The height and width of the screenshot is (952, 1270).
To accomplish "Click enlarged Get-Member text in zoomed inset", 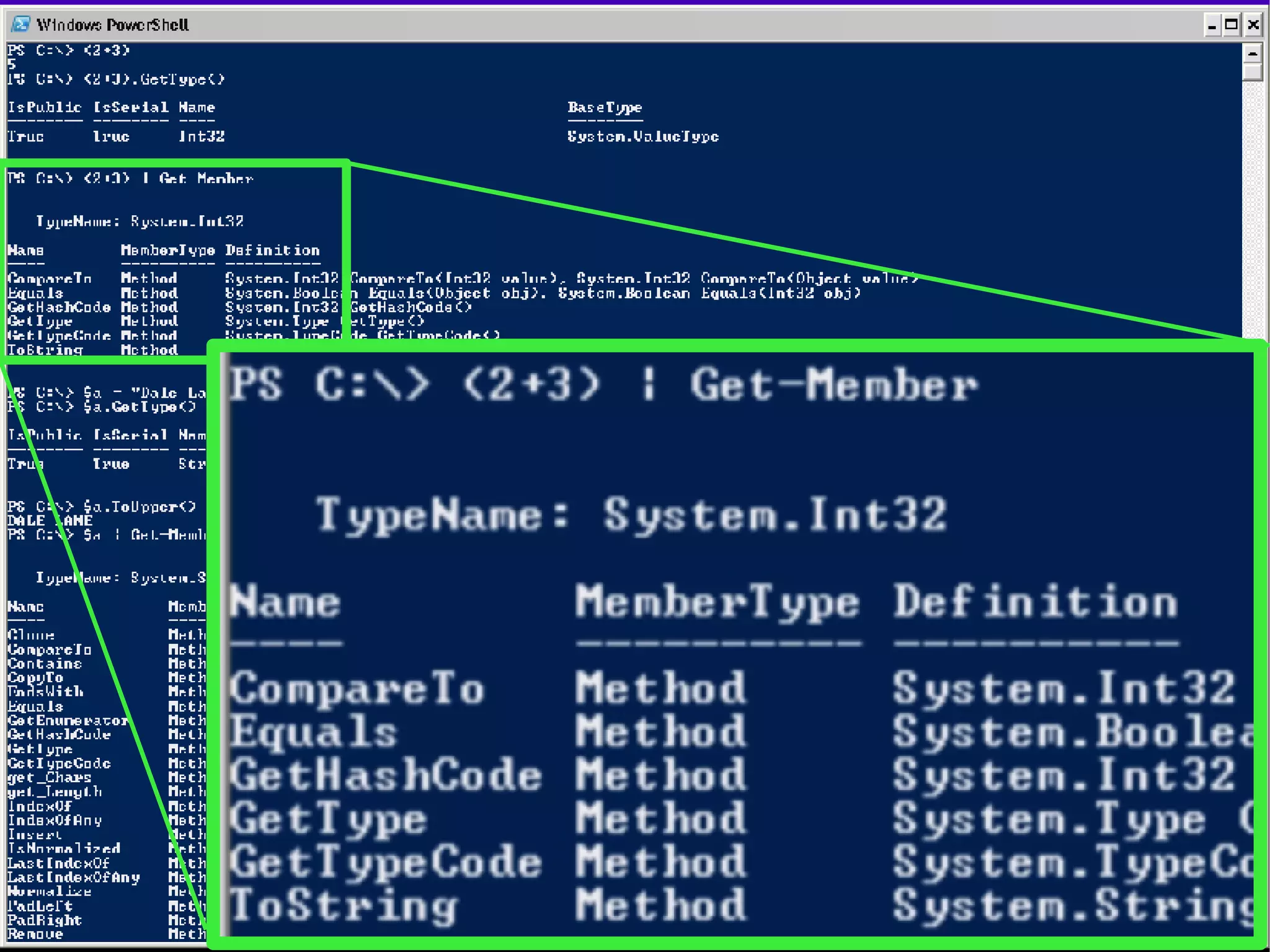I will (x=833, y=385).
